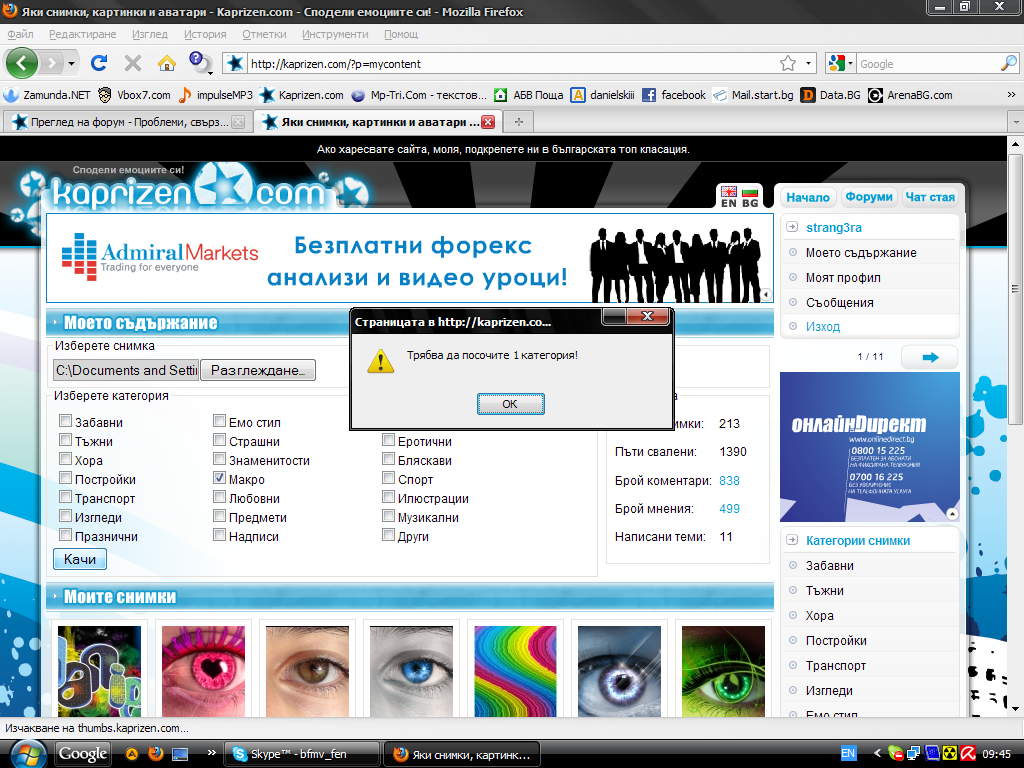The width and height of the screenshot is (1024, 768).
Task: Open the Zamunda.NET bookmark
Action: tap(46, 95)
